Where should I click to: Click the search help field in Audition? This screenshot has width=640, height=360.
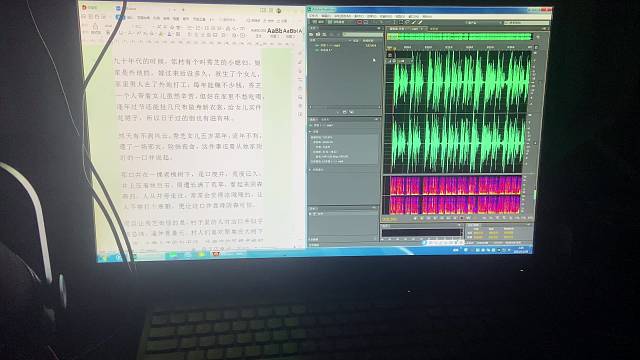527,23
